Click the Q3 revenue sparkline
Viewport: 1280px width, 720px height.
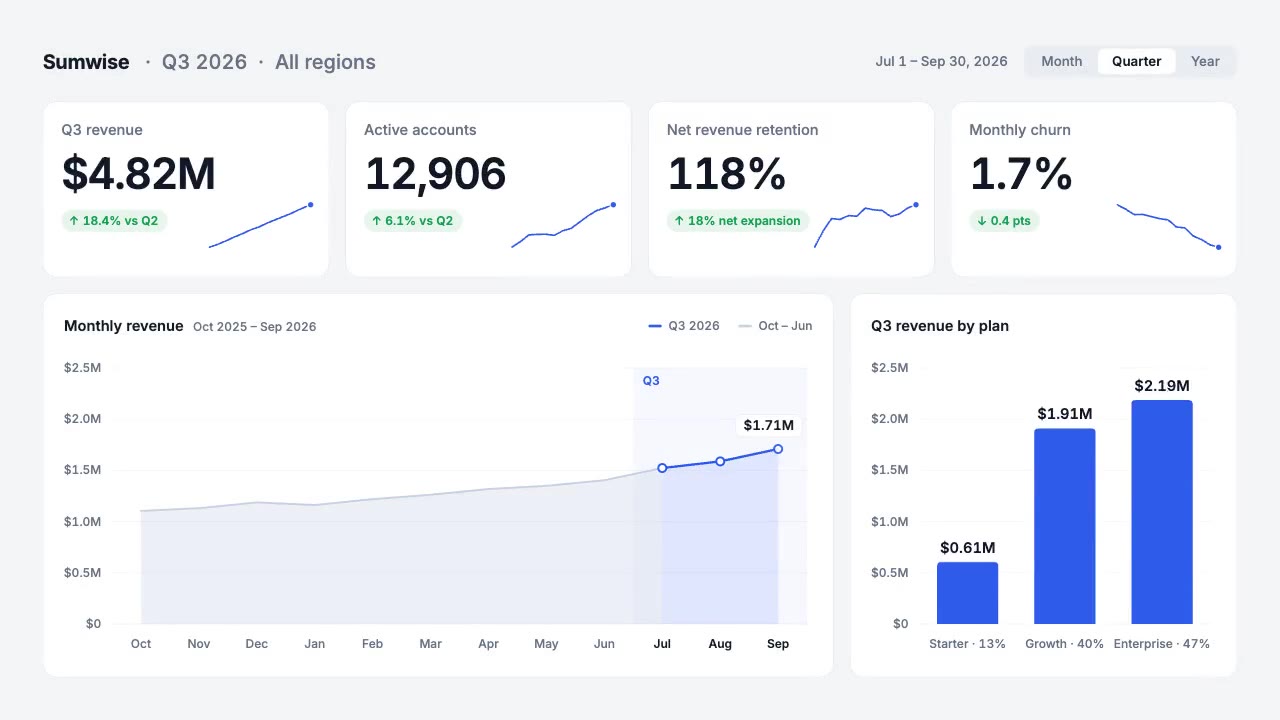pyautogui.click(x=261, y=225)
